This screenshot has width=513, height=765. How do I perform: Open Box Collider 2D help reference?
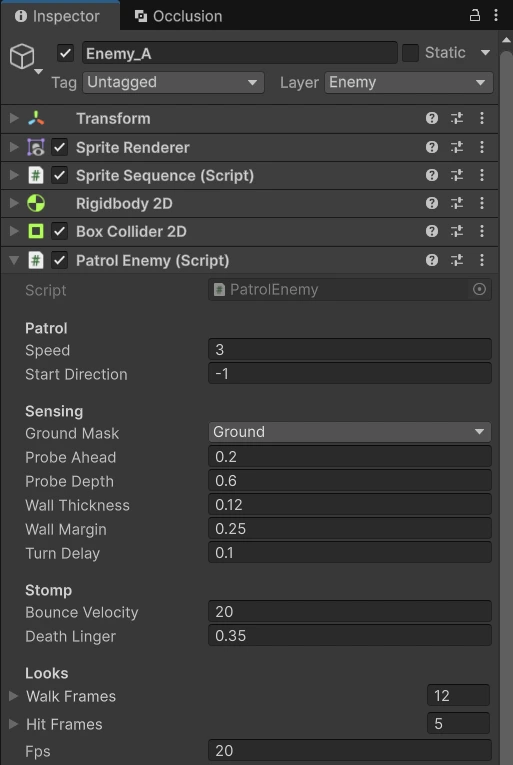coord(431,231)
